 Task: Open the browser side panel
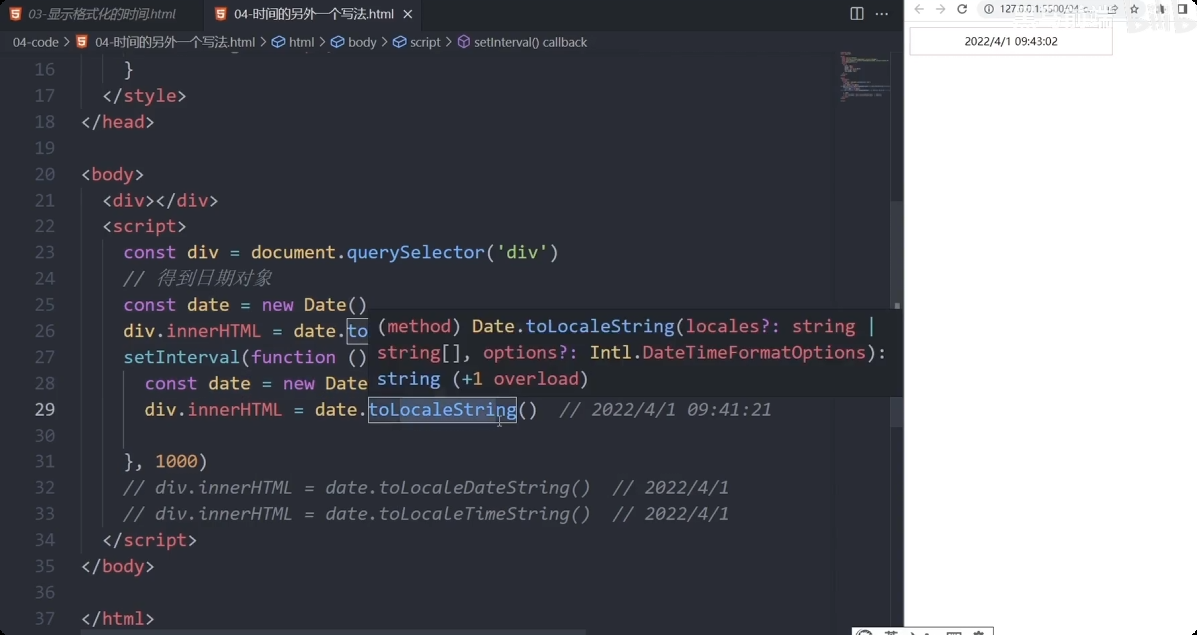point(1183,9)
